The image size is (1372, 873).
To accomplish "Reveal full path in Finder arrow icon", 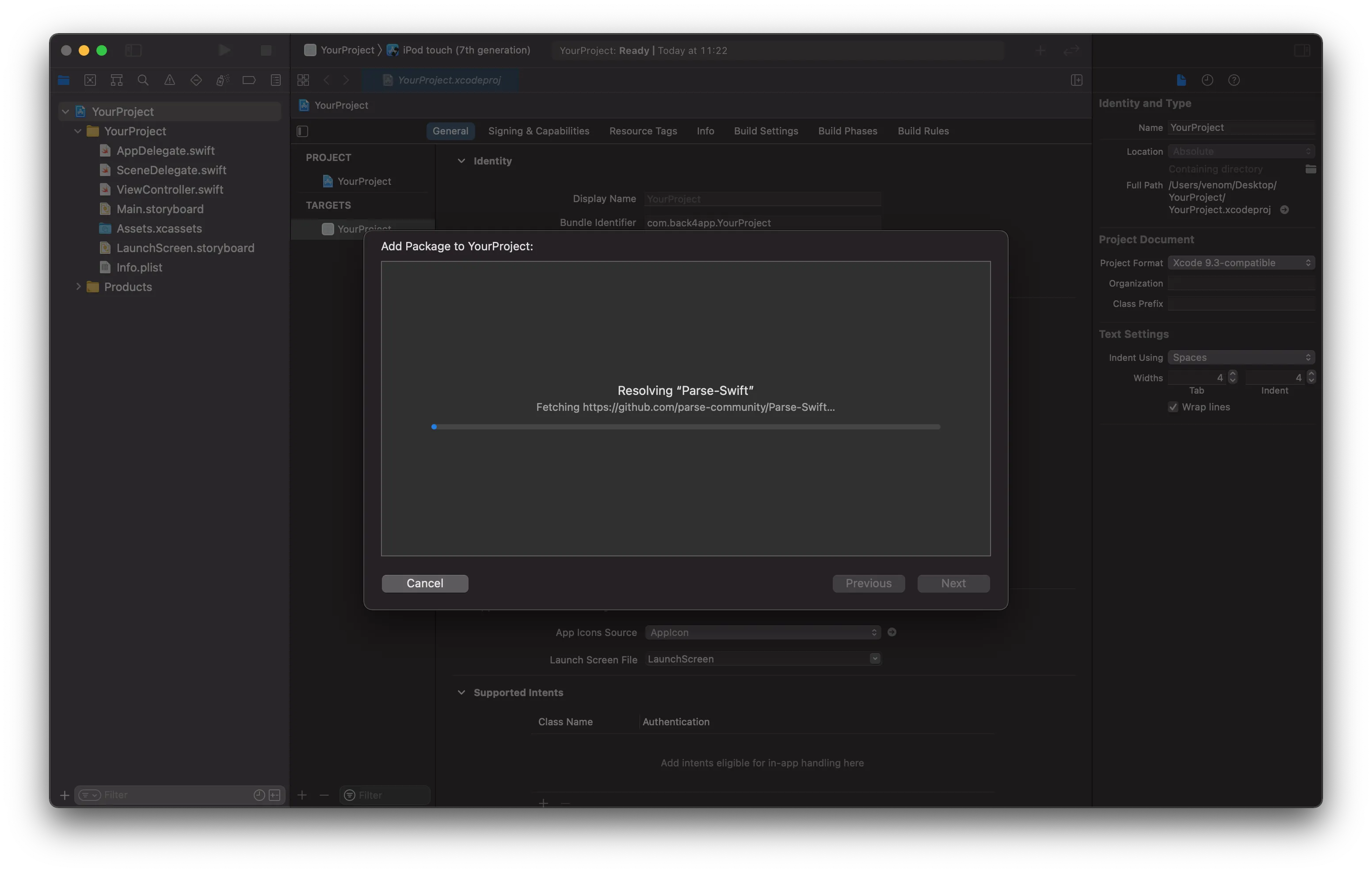I will coord(1284,210).
